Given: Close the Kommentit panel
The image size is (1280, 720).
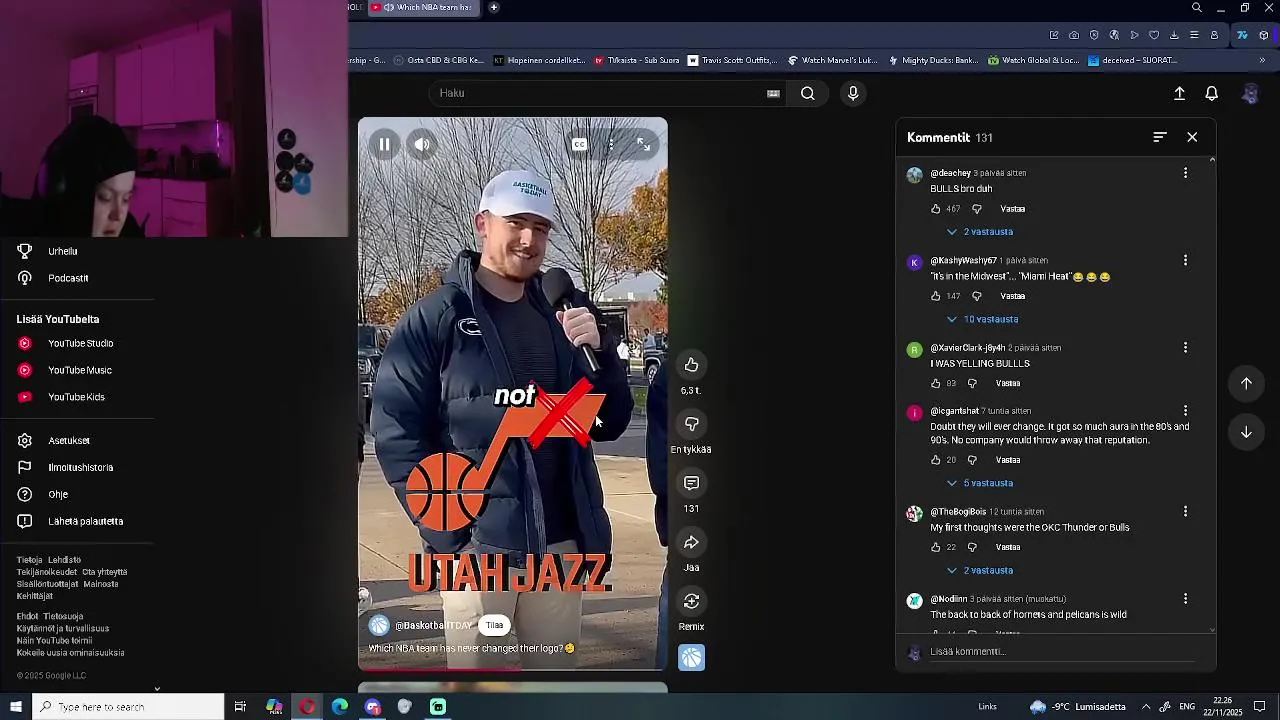Looking at the screenshot, I should click(x=1192, y=137).
